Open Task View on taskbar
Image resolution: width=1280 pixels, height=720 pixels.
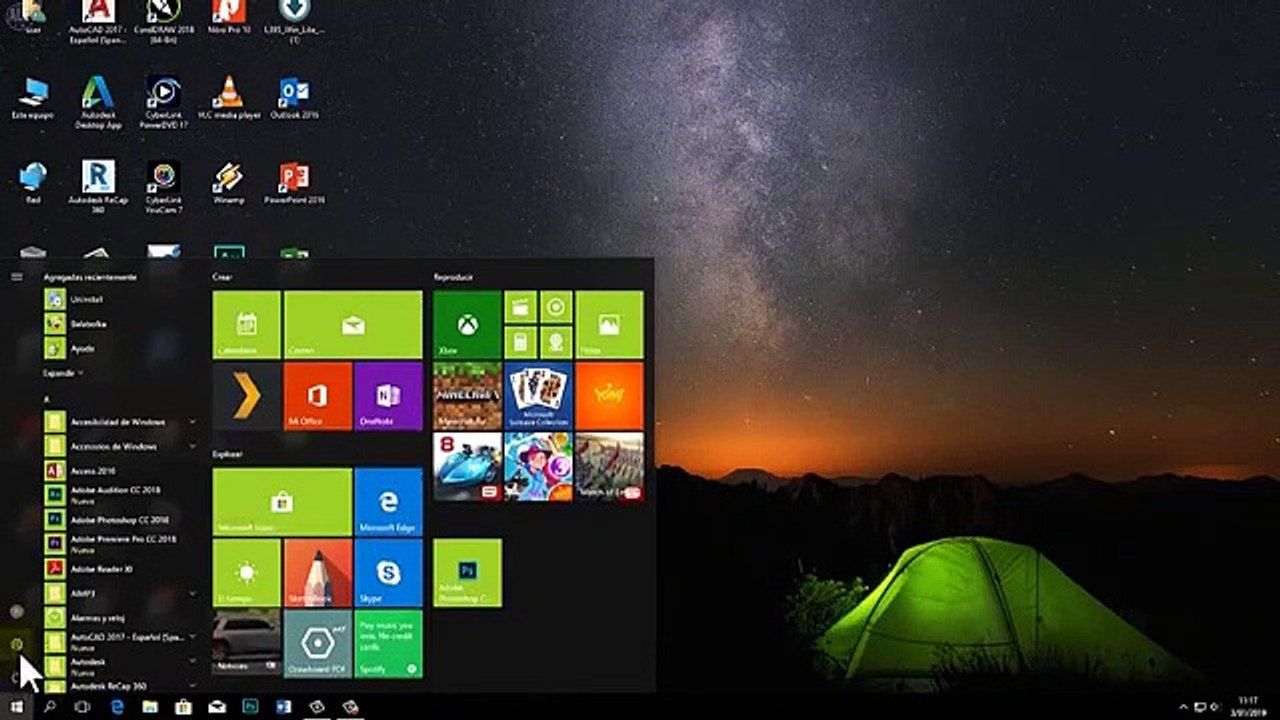click(83, 707)
